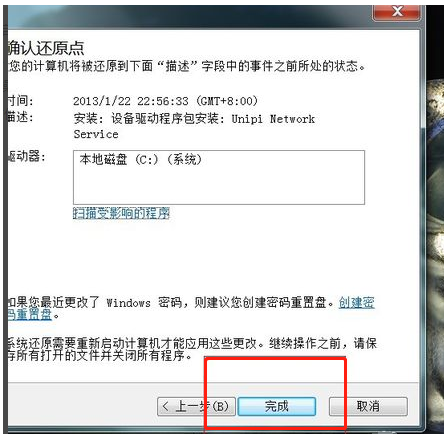Click the restart warning paragraph about 系统还原
Screen dimensions: 444x434
pos(192,349)
